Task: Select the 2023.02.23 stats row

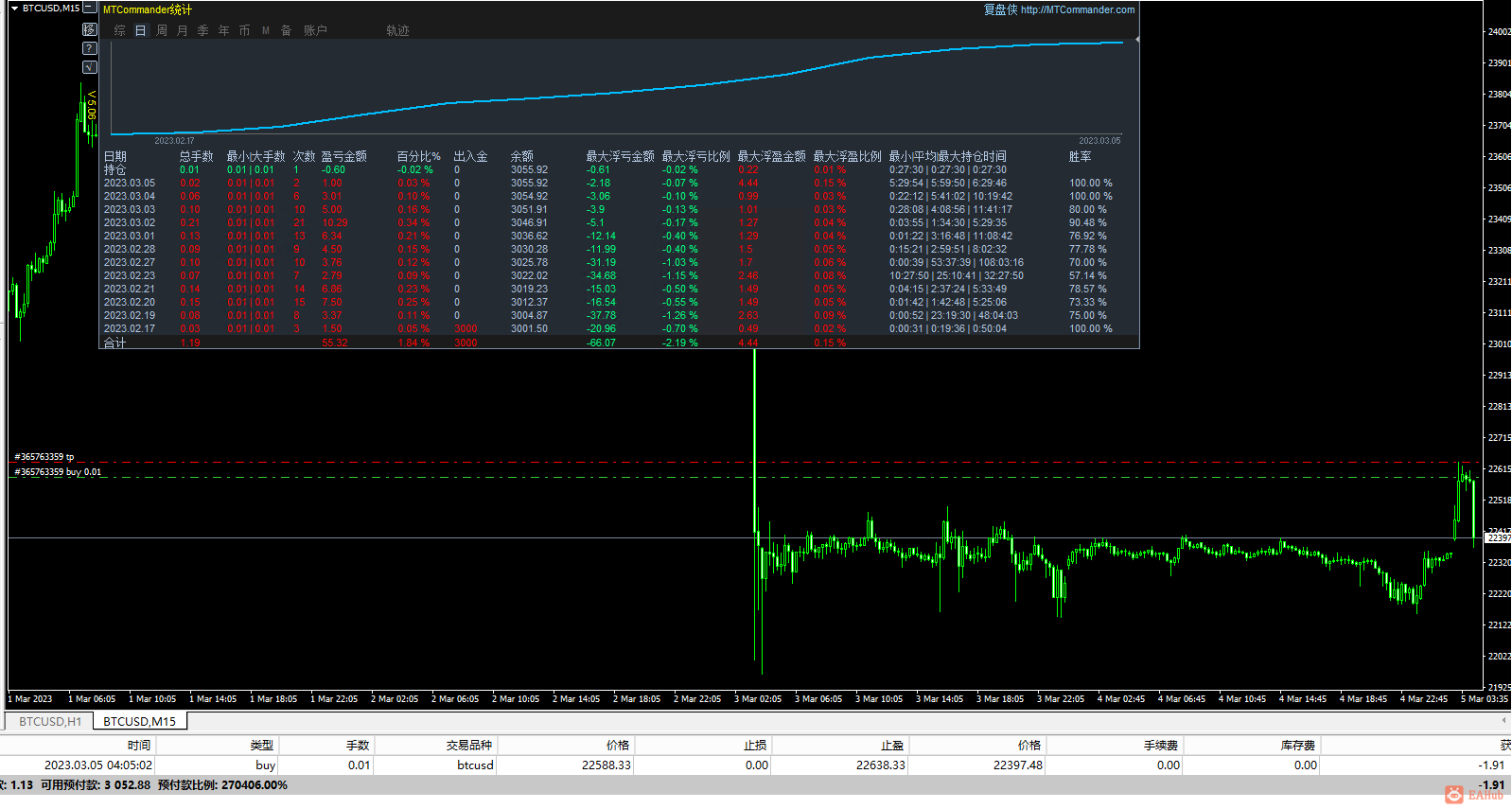Action: click(619, 275)
